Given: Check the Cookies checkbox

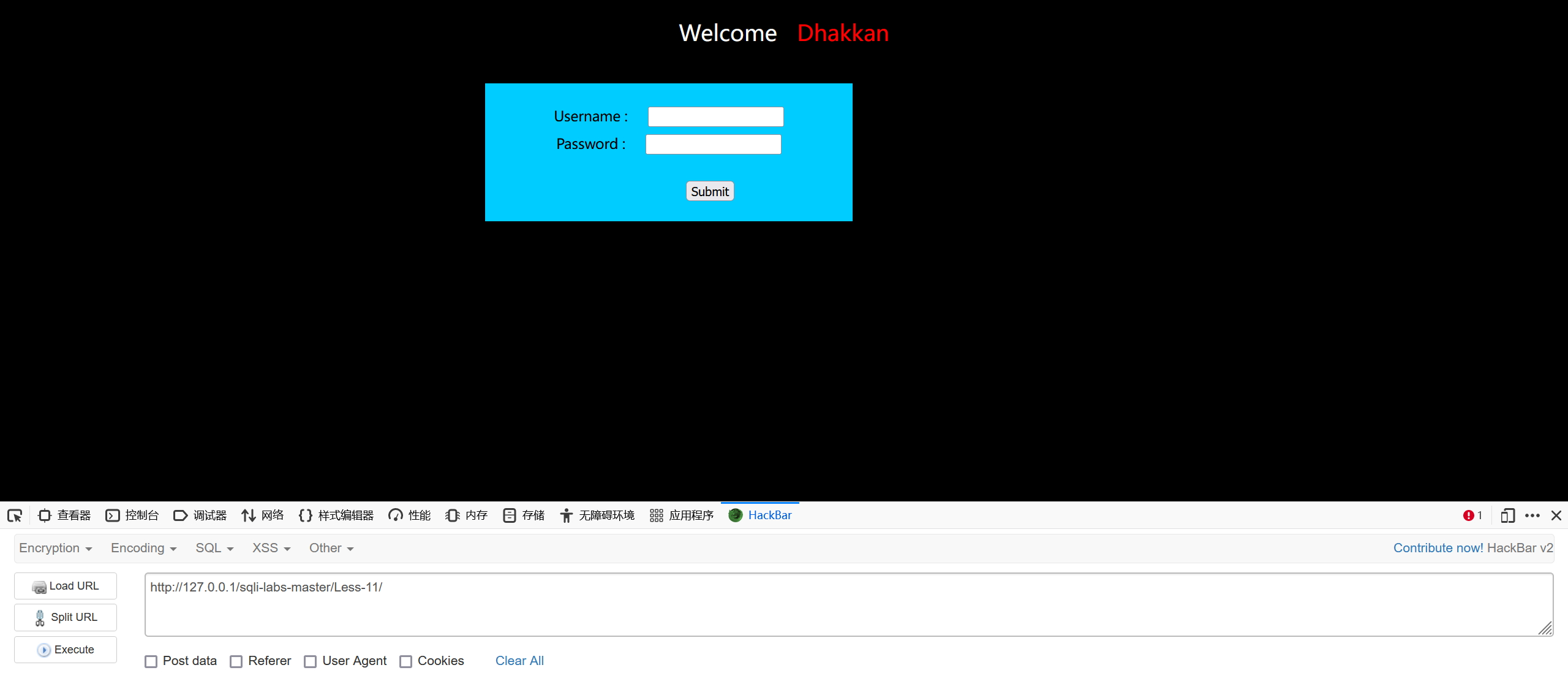Looking at the screenshot, I should tap(405, 661).
